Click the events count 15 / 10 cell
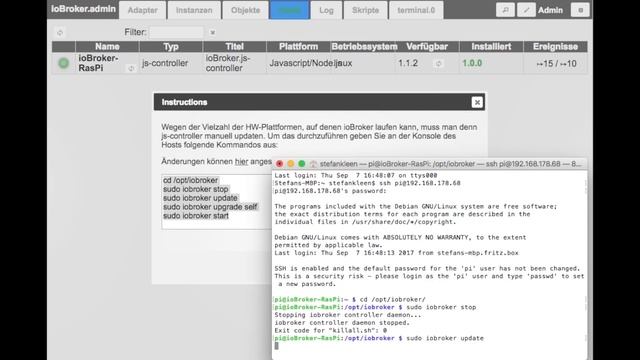The height and width of the screenshot is (360, 640). [556, 64]
